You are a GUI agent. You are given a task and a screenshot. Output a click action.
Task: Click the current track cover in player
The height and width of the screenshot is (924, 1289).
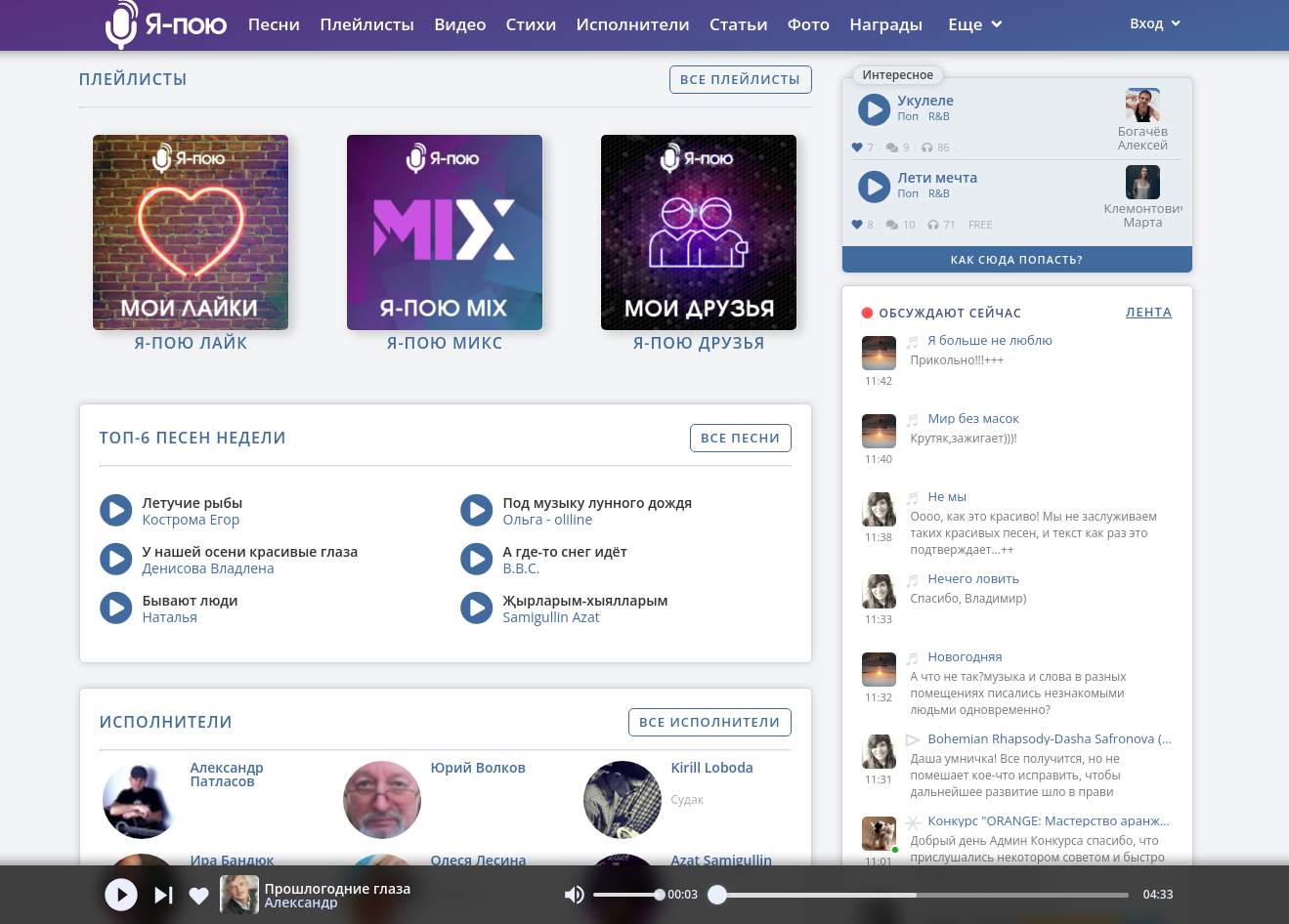(239, 895)
